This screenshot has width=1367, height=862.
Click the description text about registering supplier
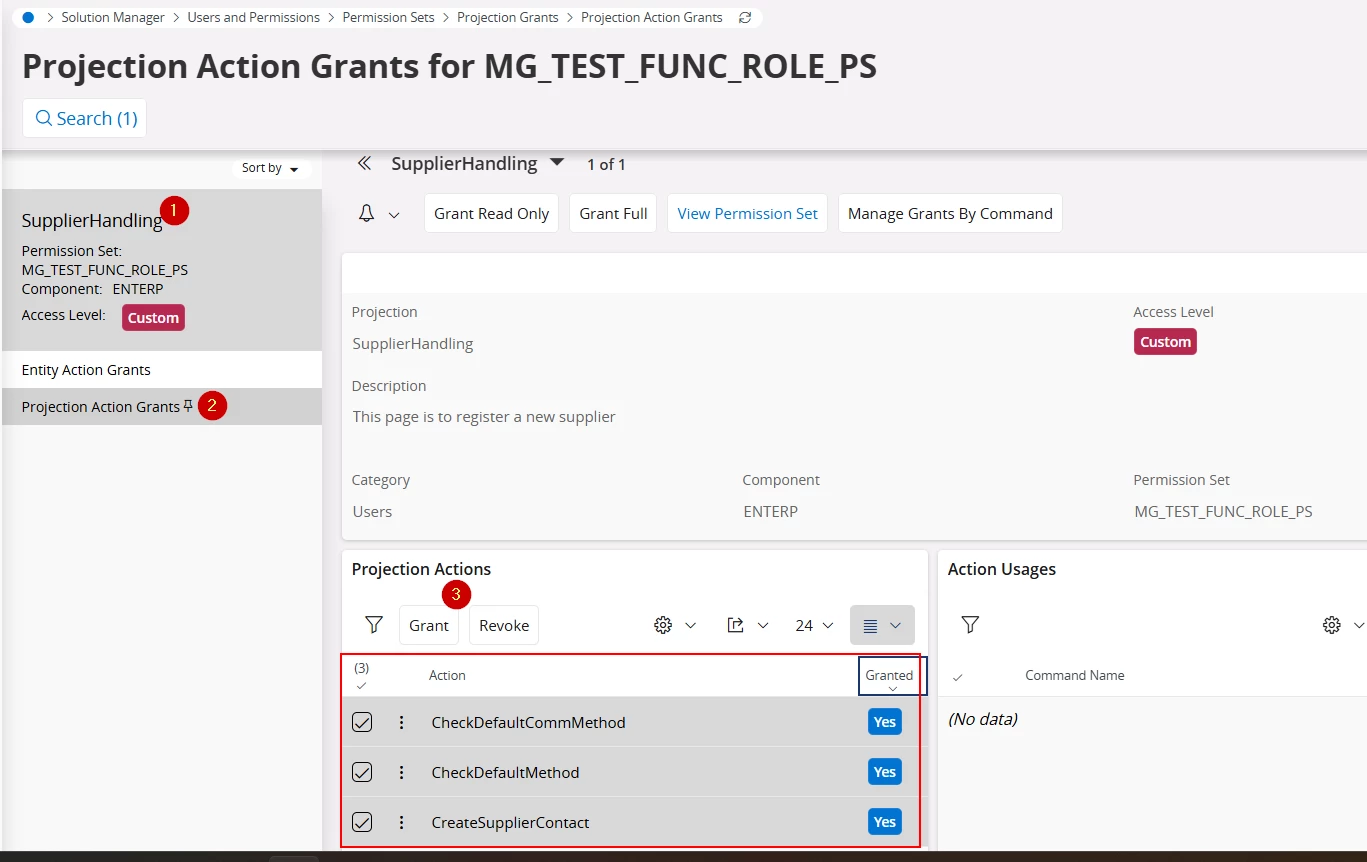point(484,417)
